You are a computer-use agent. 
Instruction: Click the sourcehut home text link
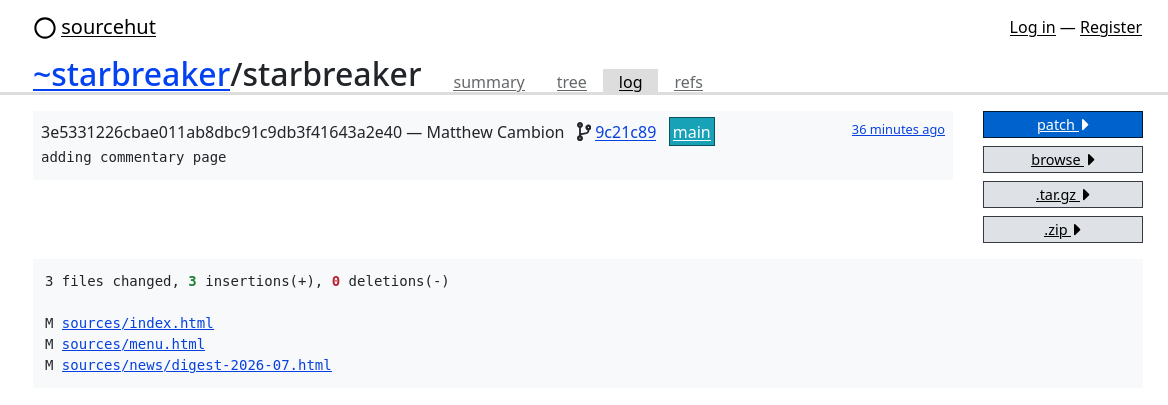[x=109, y=28]
